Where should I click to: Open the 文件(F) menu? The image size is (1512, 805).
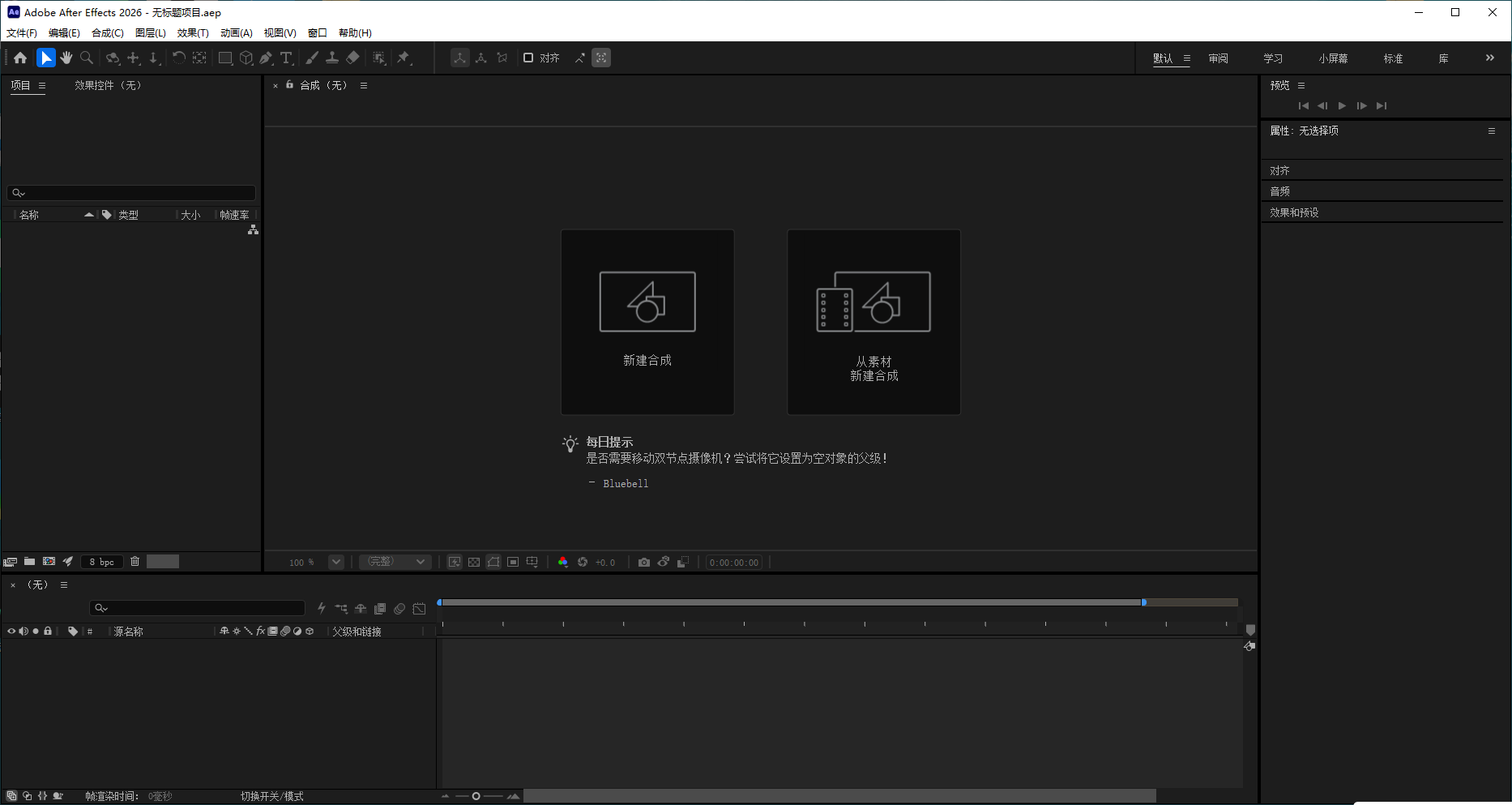click(x=22, y=32)
